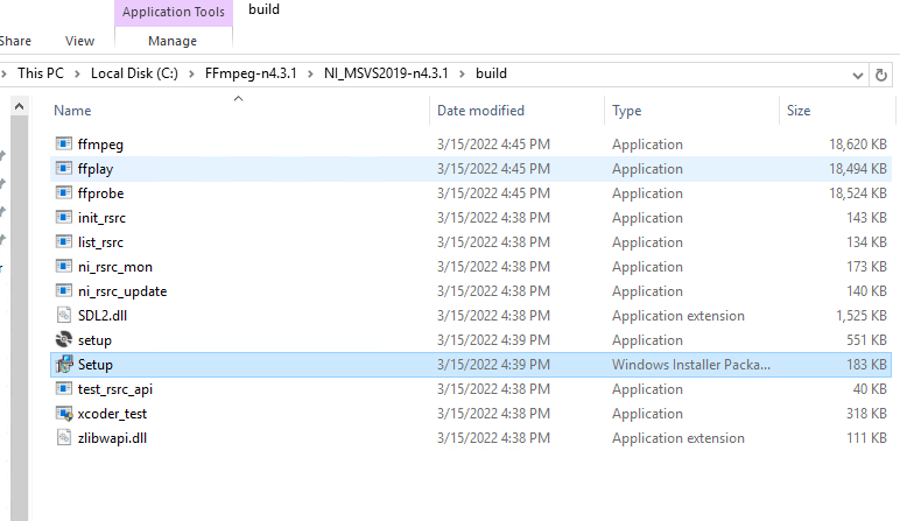Screen dimensions: 900x521
Task: Click the ni_rsrc_mon file icon
Action: click(x=64, y=266)
